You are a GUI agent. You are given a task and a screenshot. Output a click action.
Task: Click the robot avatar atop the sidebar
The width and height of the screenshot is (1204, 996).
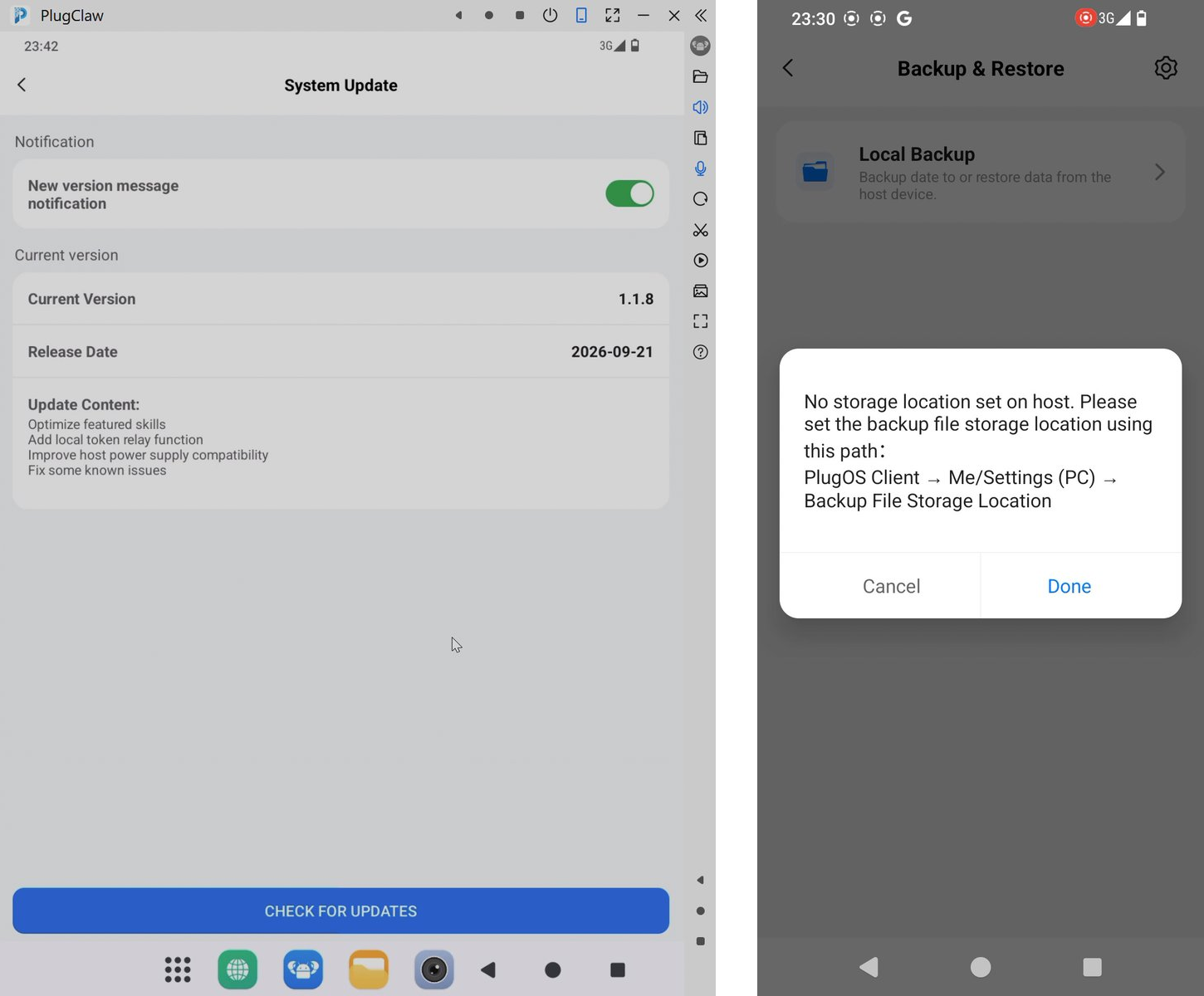[700, 46]
